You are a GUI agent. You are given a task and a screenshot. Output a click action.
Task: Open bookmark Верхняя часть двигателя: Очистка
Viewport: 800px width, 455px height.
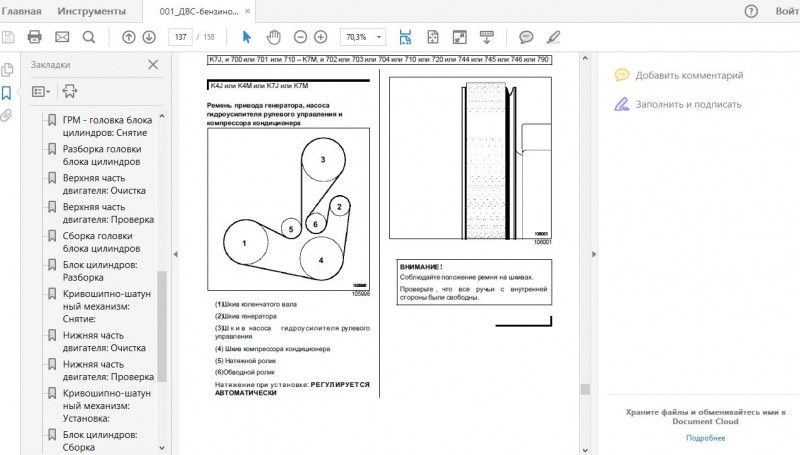click(104, 184)
